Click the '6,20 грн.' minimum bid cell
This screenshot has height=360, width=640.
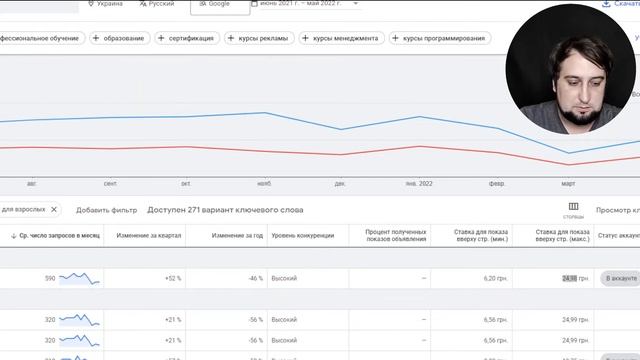click(496, 278)
